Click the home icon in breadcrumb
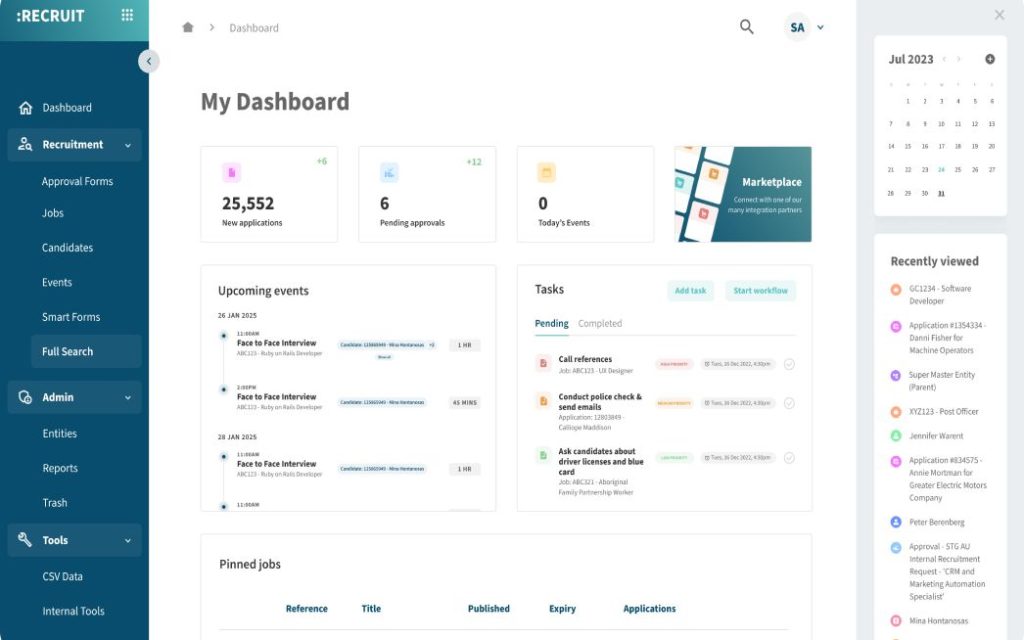This screenshot has width=1024, height=640. (x=187, y=28)
